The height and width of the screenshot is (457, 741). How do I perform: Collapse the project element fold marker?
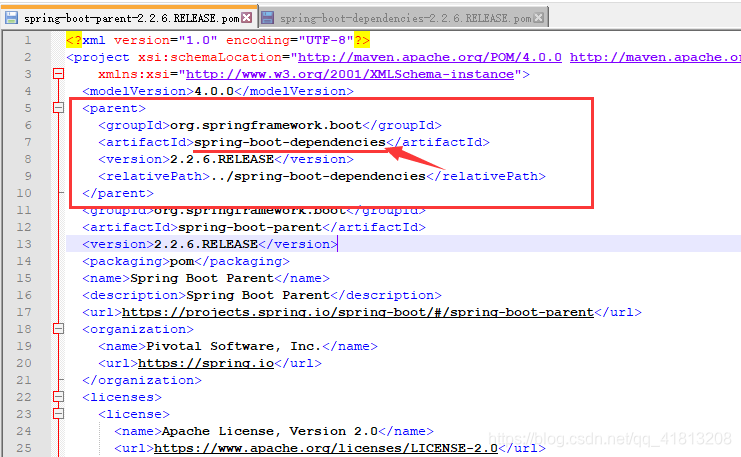pyautogui.click(x=58, y=74)
